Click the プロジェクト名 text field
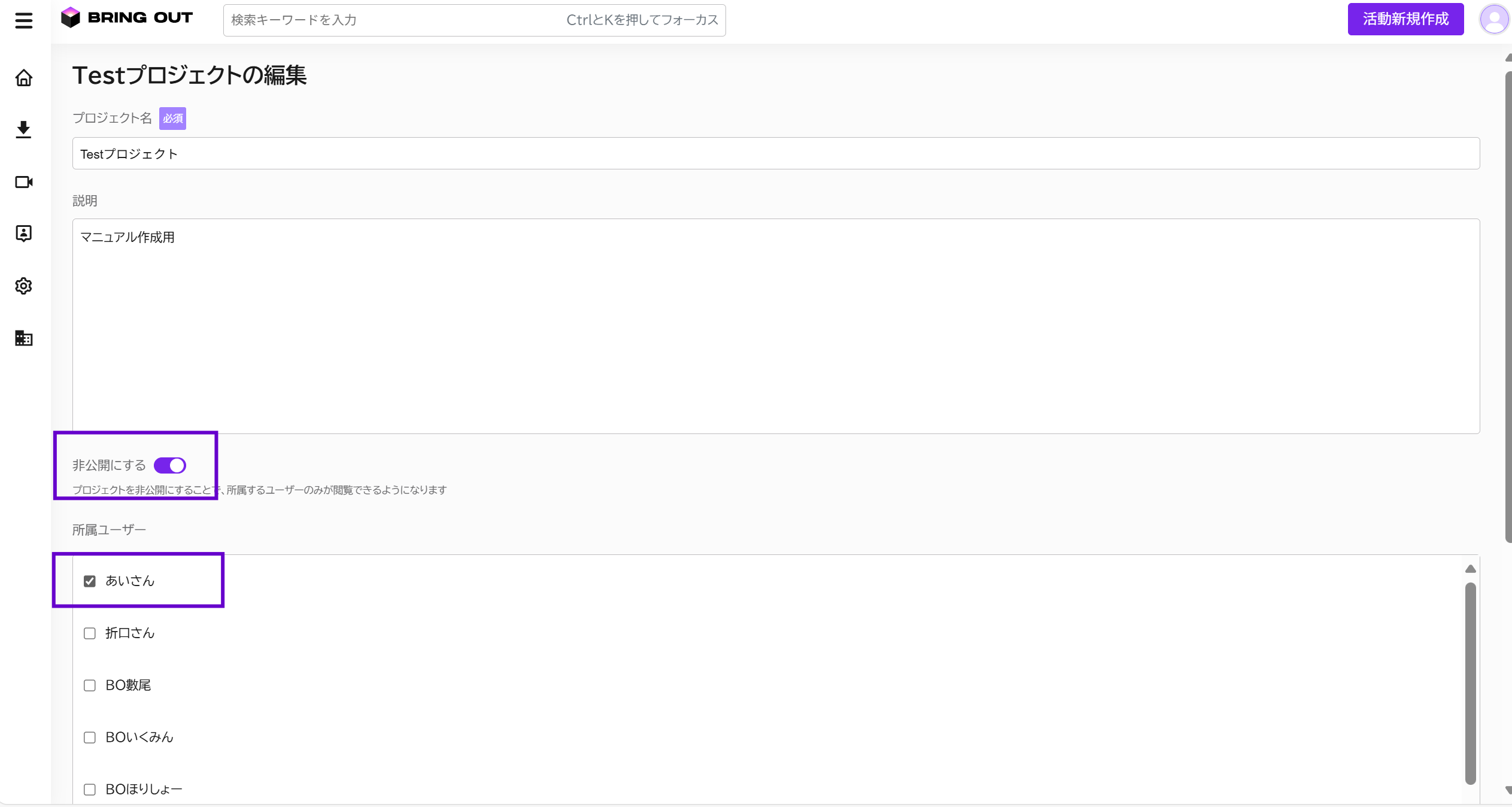The image size is (1512, 807). coord(776,154)
